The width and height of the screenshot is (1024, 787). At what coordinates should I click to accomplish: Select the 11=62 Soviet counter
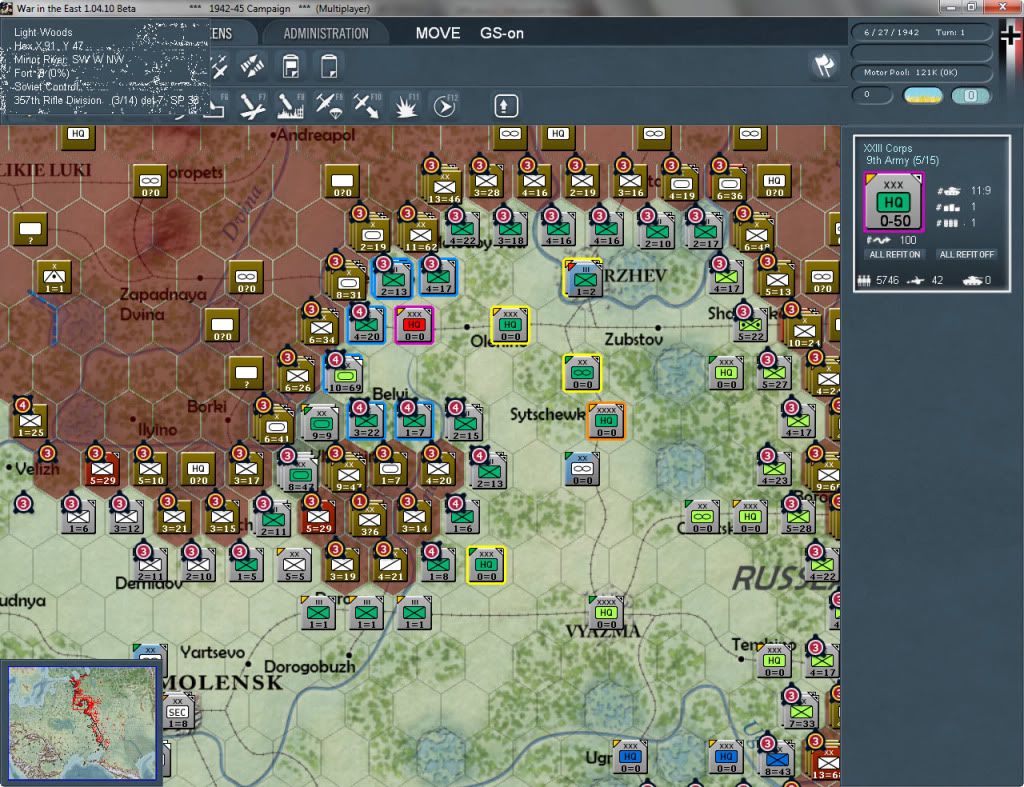(420, 234)
